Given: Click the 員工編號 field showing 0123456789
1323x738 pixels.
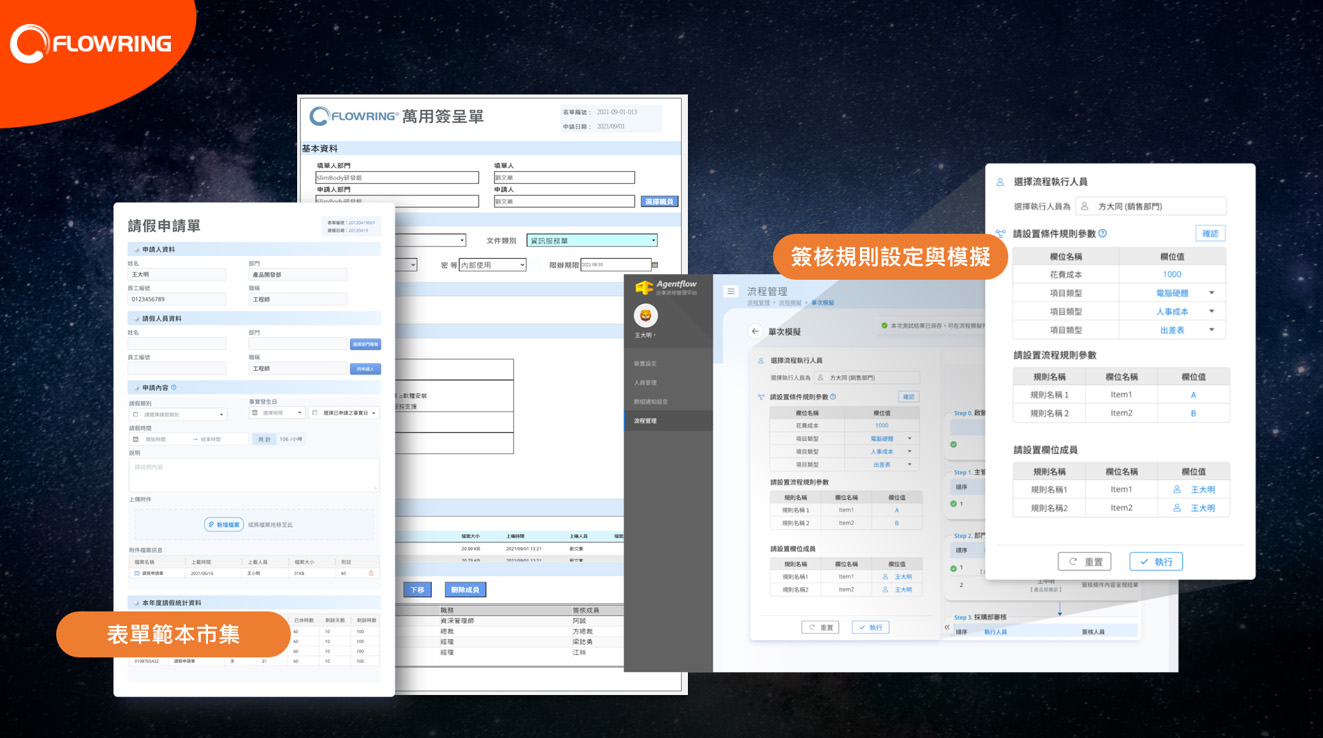Looking at the screenshot, I should pos(177,299).
